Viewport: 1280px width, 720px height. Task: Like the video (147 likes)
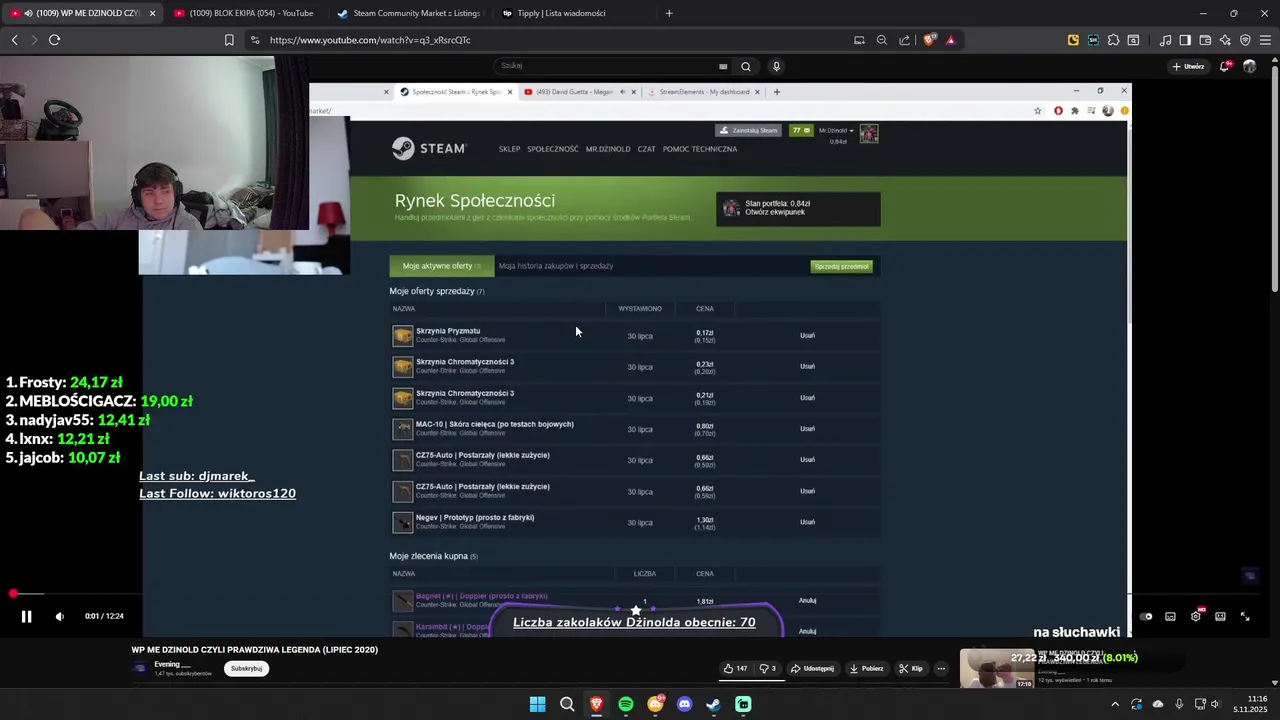pyautogui.click(x=735, y=669)
